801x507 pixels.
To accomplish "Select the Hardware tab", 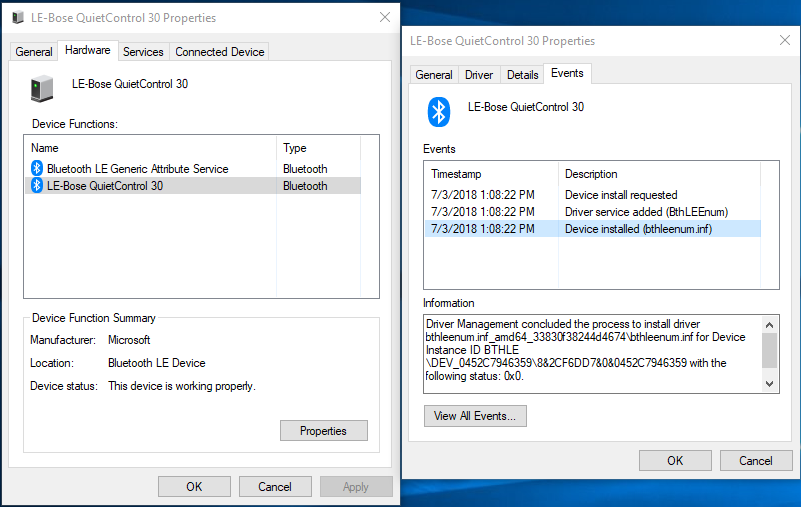I will (x=87, y=50).
